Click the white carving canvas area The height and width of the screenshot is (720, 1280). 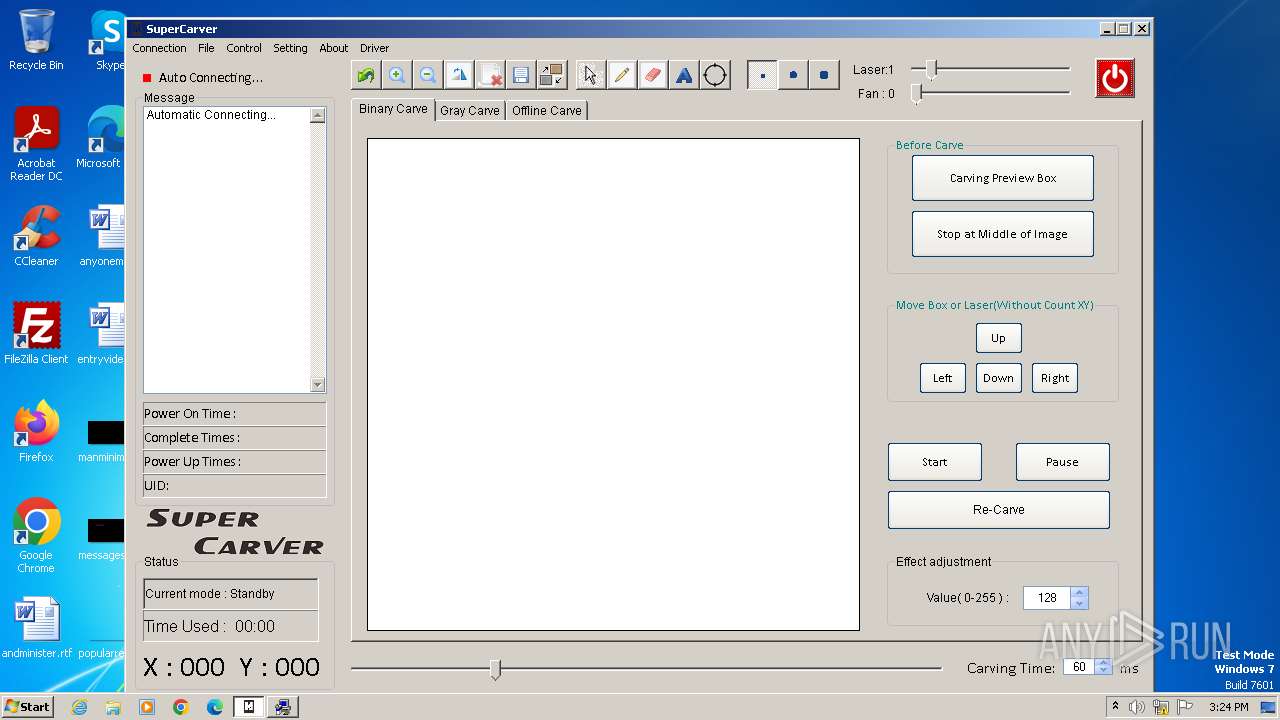coord(613,385)
